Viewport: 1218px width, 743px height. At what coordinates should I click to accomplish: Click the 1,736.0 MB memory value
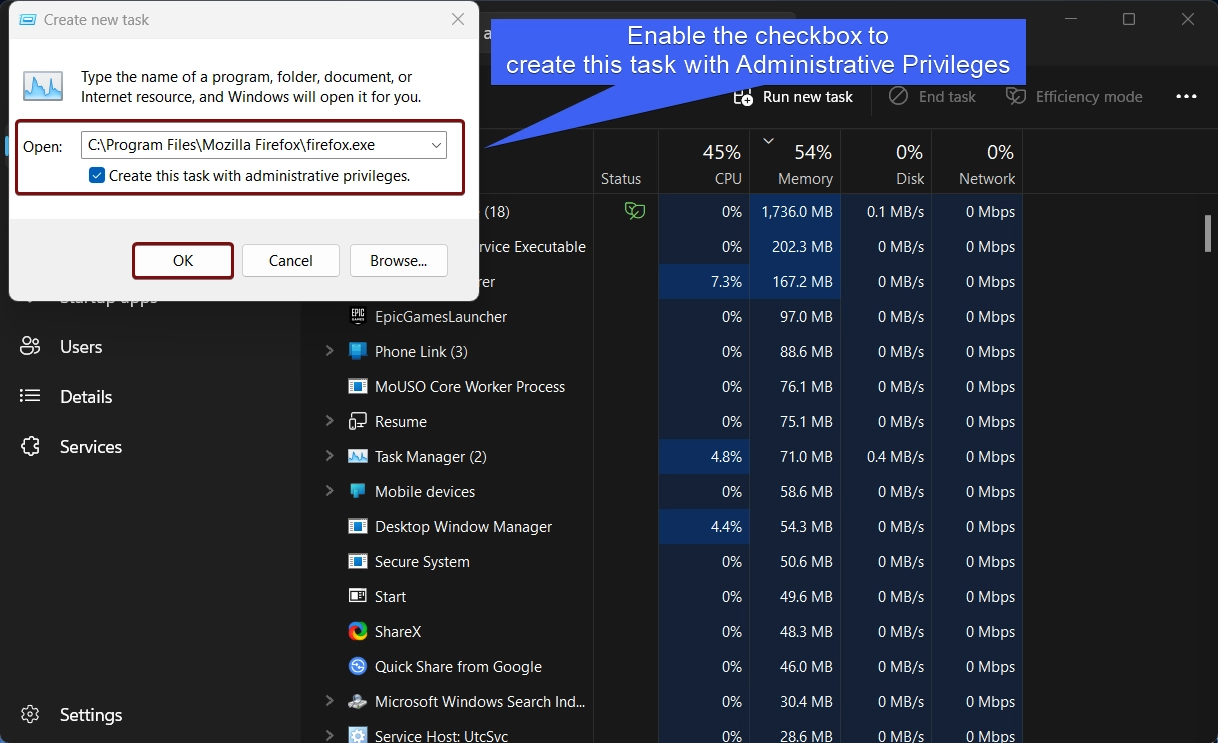[797, 212]
